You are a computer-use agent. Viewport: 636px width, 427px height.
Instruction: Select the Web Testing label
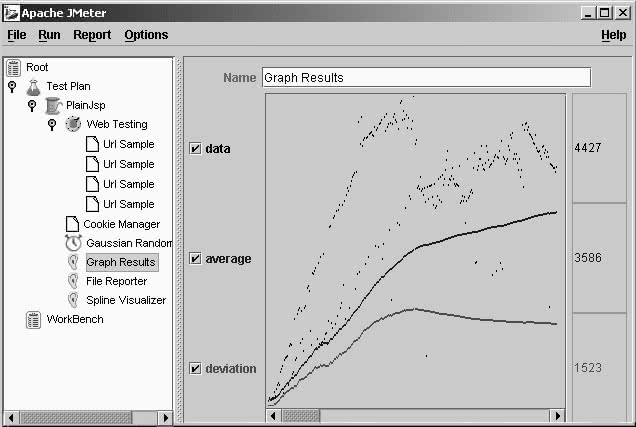(x=117, y=124)
